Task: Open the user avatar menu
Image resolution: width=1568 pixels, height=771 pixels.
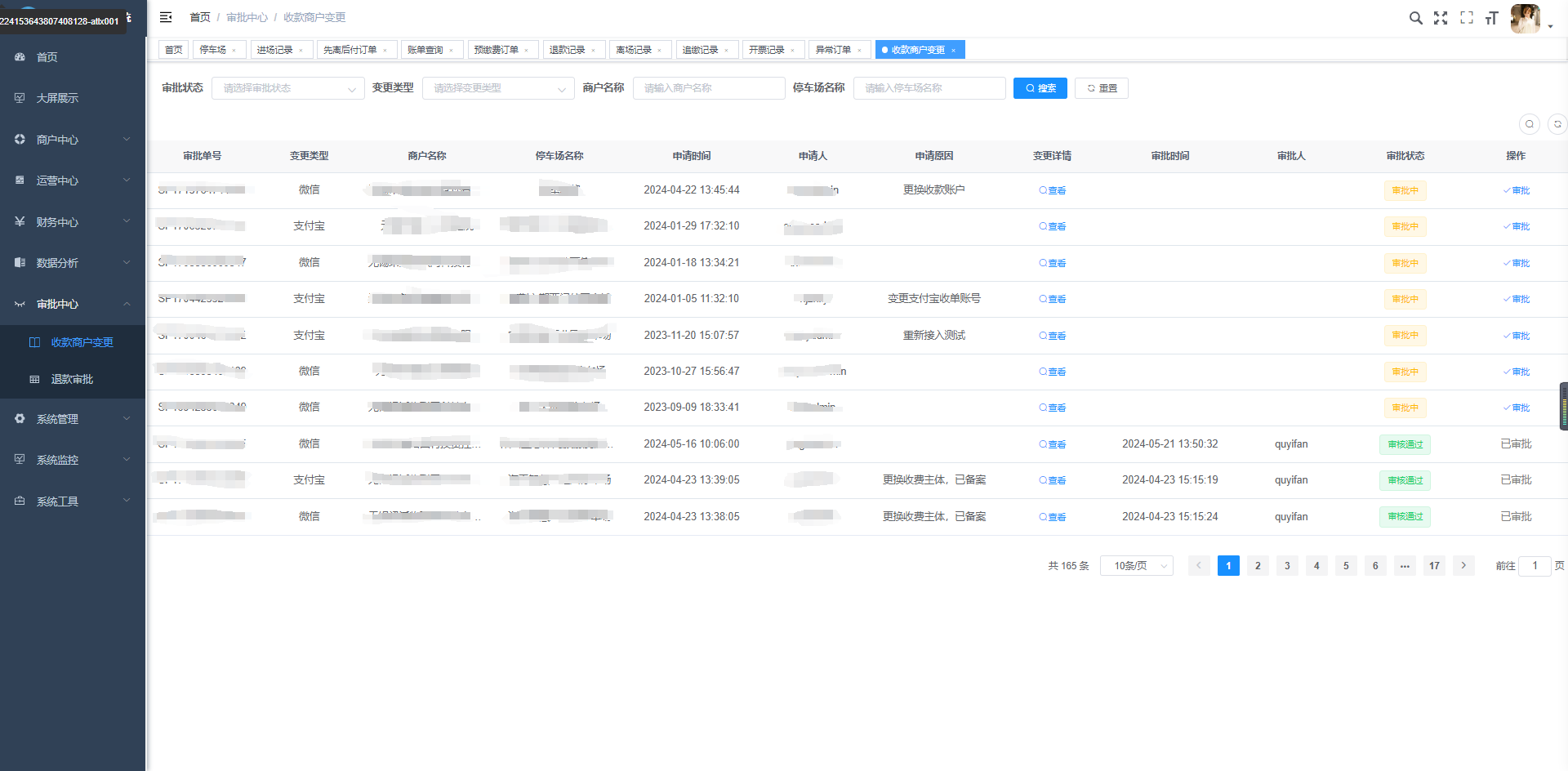Action: pos(1526,18)
